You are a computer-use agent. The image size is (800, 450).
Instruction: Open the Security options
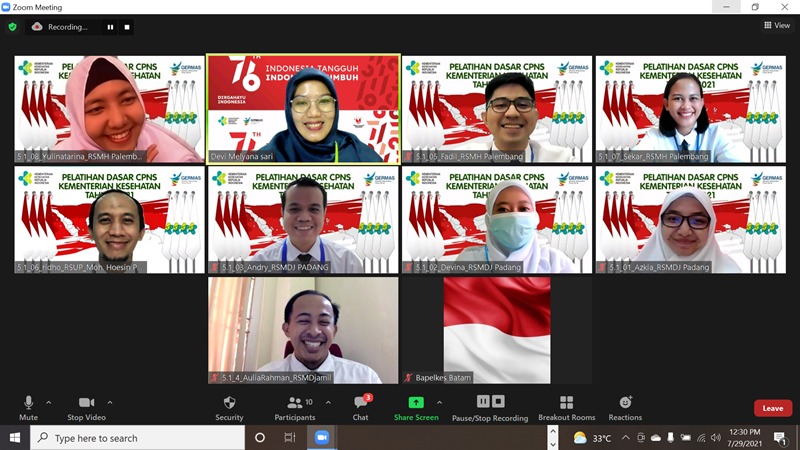point(229,406)
